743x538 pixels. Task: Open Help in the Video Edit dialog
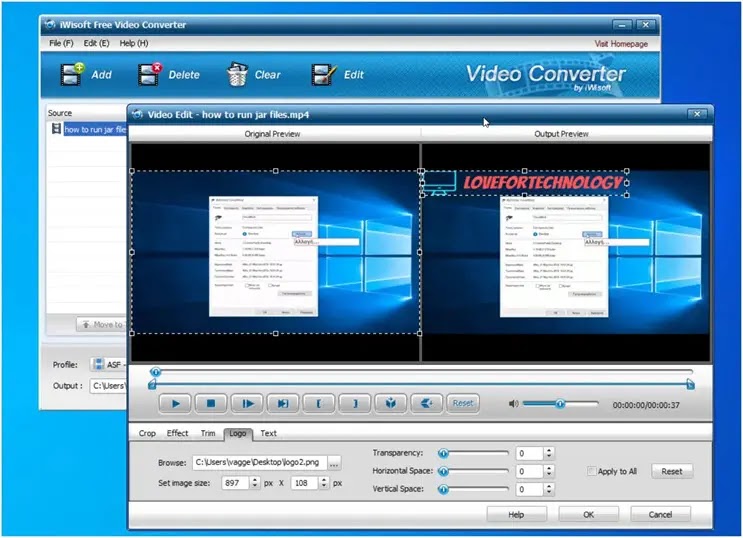516,515
